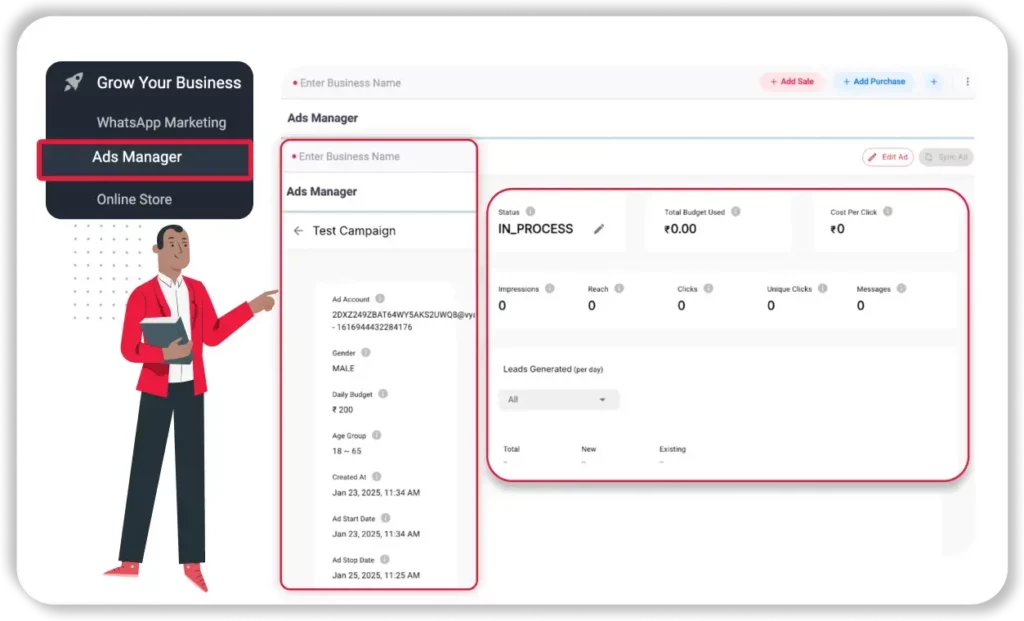Click the info icon next to Messages
This screenshot has height=621, width=1024.
click(x=901, y=289)
